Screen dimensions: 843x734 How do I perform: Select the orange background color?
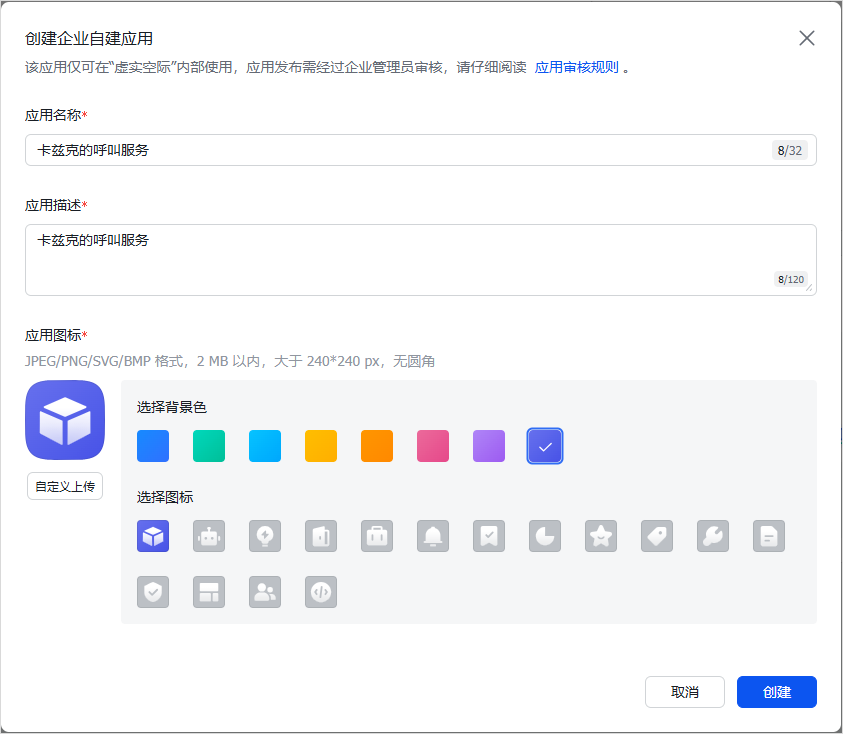click(x=377, y=446)
